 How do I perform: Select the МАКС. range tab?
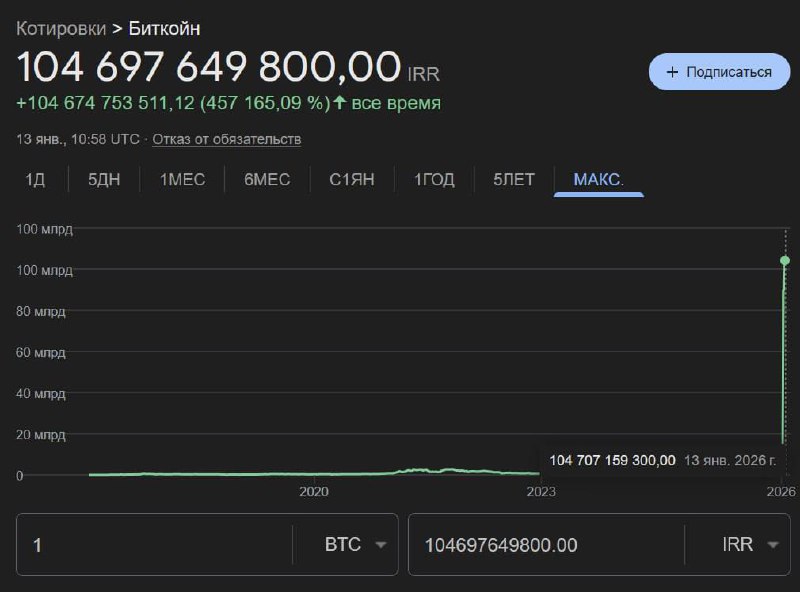click(598, 180)
